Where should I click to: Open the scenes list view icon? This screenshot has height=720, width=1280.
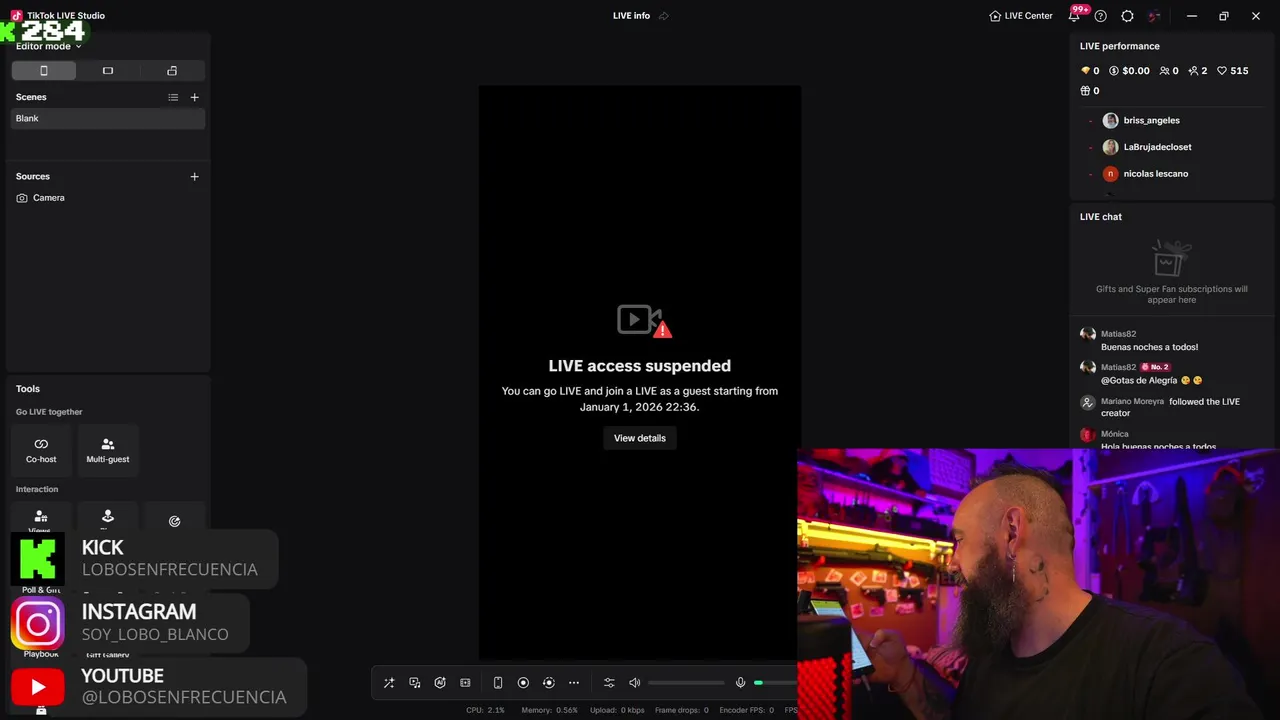coord(173,97)
